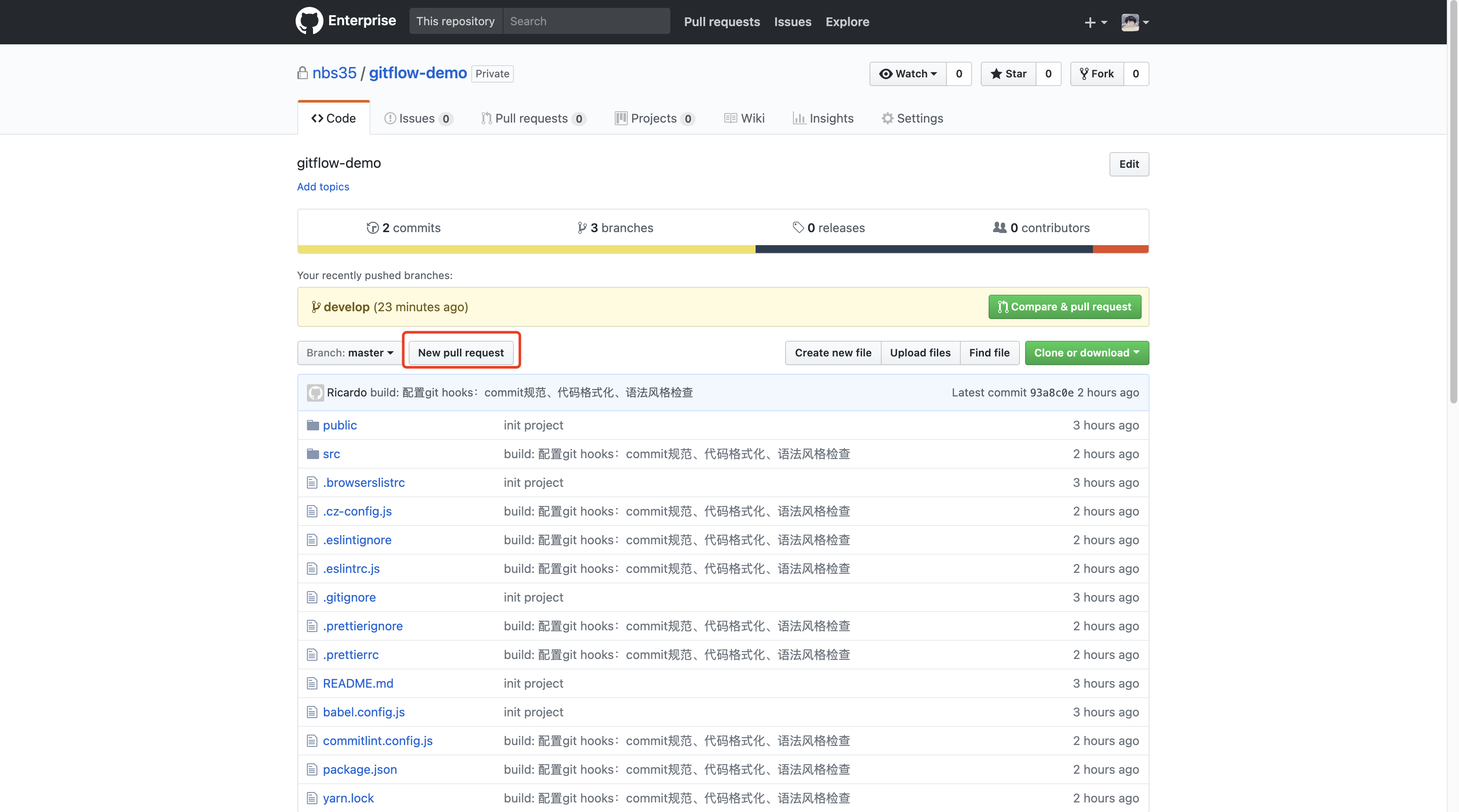Open the latest commit message link

coord(531,393)
